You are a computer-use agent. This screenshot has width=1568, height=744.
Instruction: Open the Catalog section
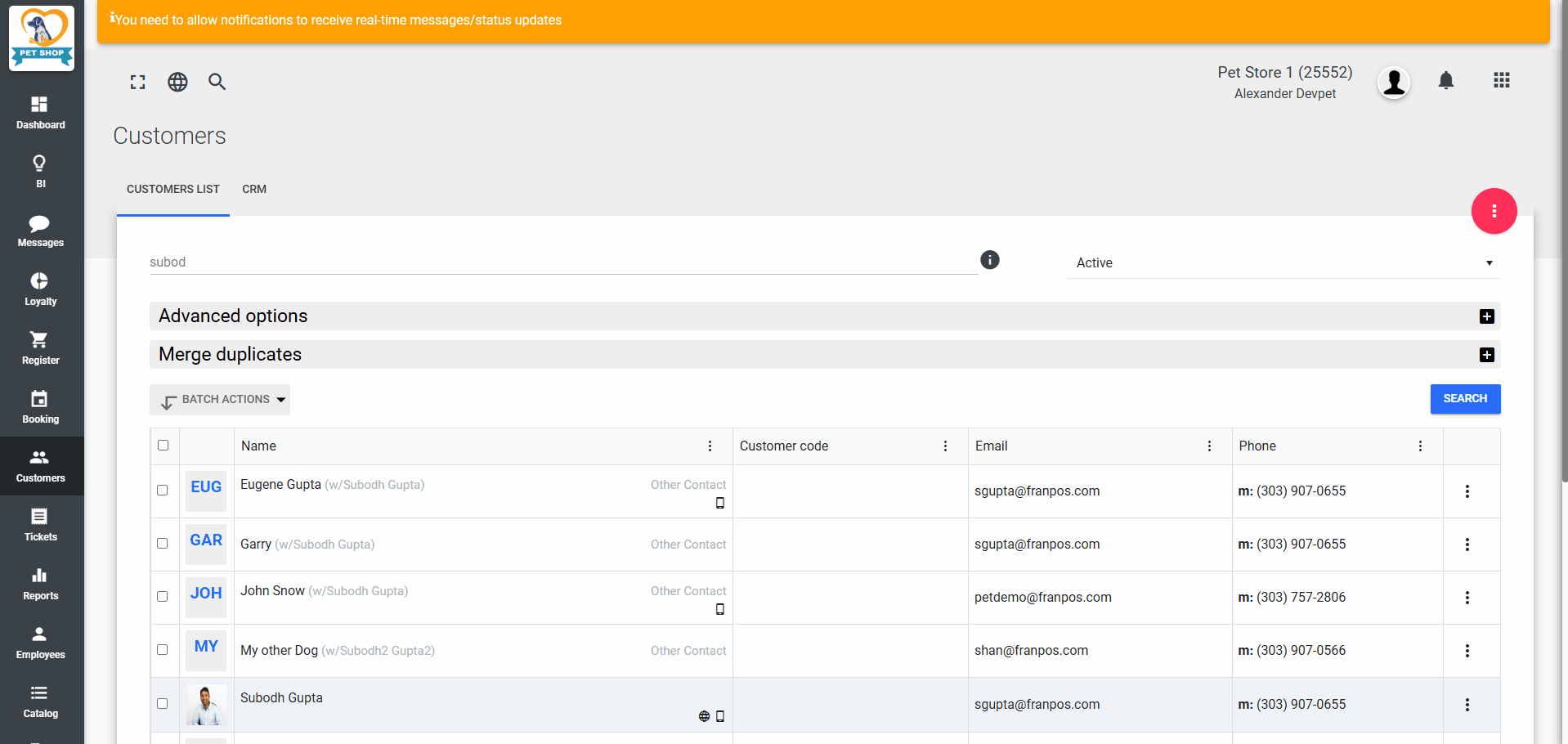(x=41, y=701)
